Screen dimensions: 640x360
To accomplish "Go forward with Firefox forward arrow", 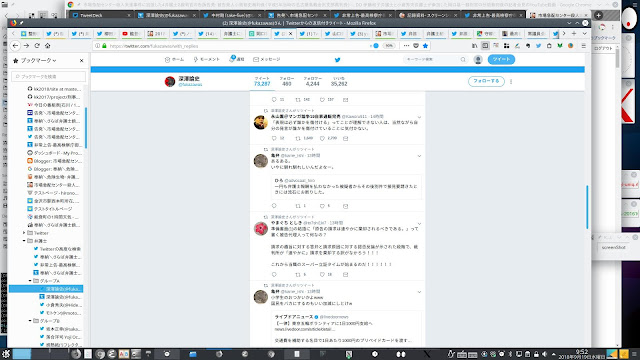I will pos(26,46).
